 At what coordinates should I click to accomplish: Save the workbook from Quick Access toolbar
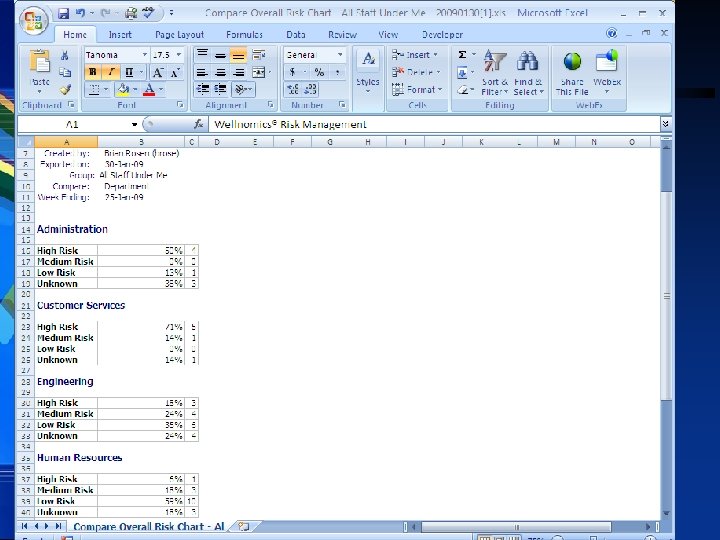(x=63, y=13)
